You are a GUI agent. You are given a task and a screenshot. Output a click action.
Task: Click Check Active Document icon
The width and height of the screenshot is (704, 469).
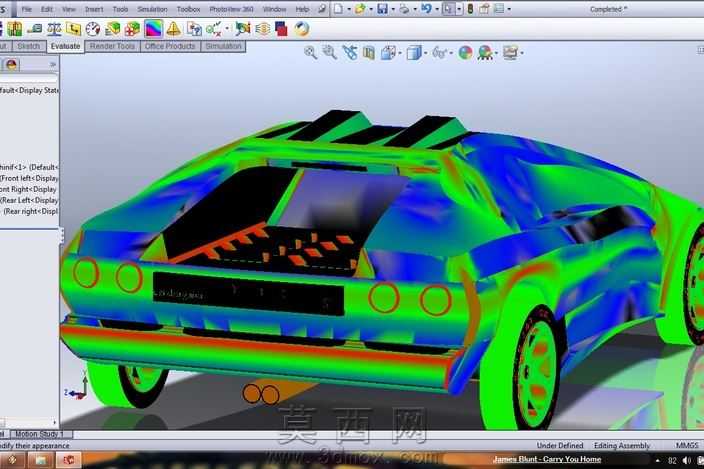214,29
